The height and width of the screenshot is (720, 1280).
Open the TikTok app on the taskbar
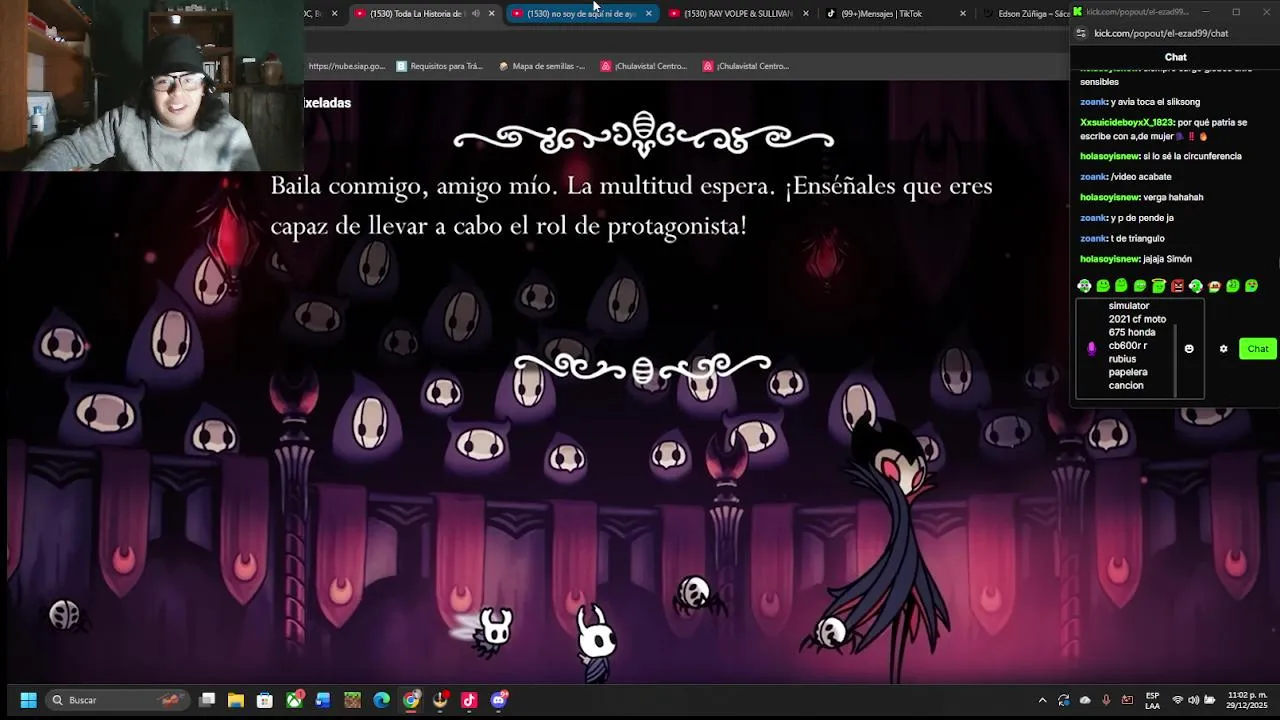(469, 700)
